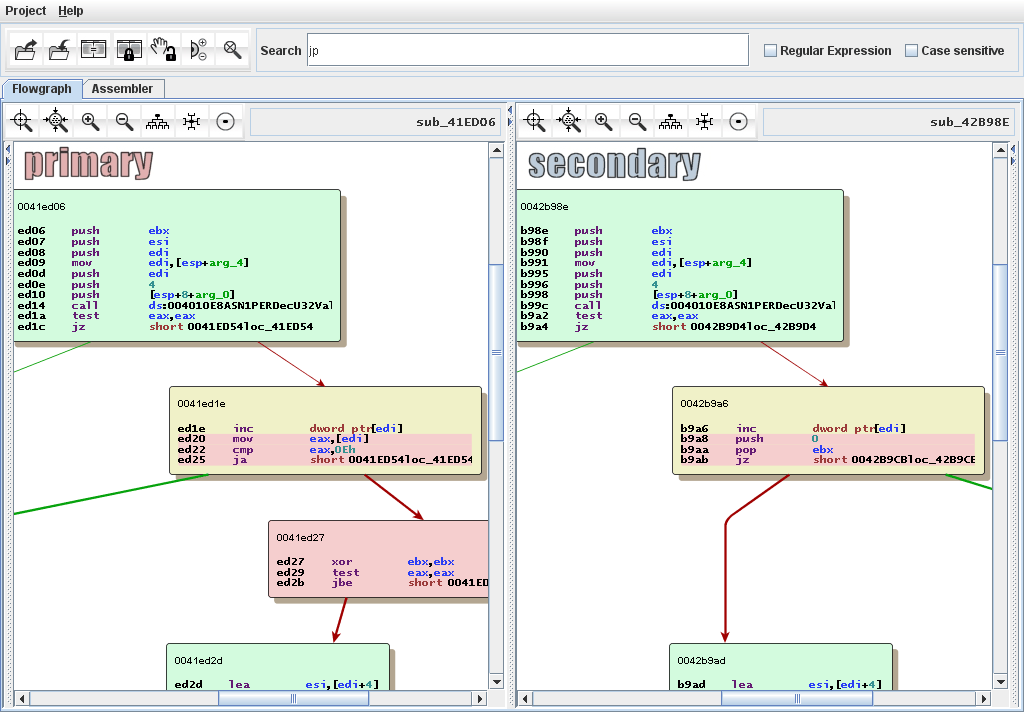
Task: Click the second open-folder toolbar icon
Action: click(59, 49)
